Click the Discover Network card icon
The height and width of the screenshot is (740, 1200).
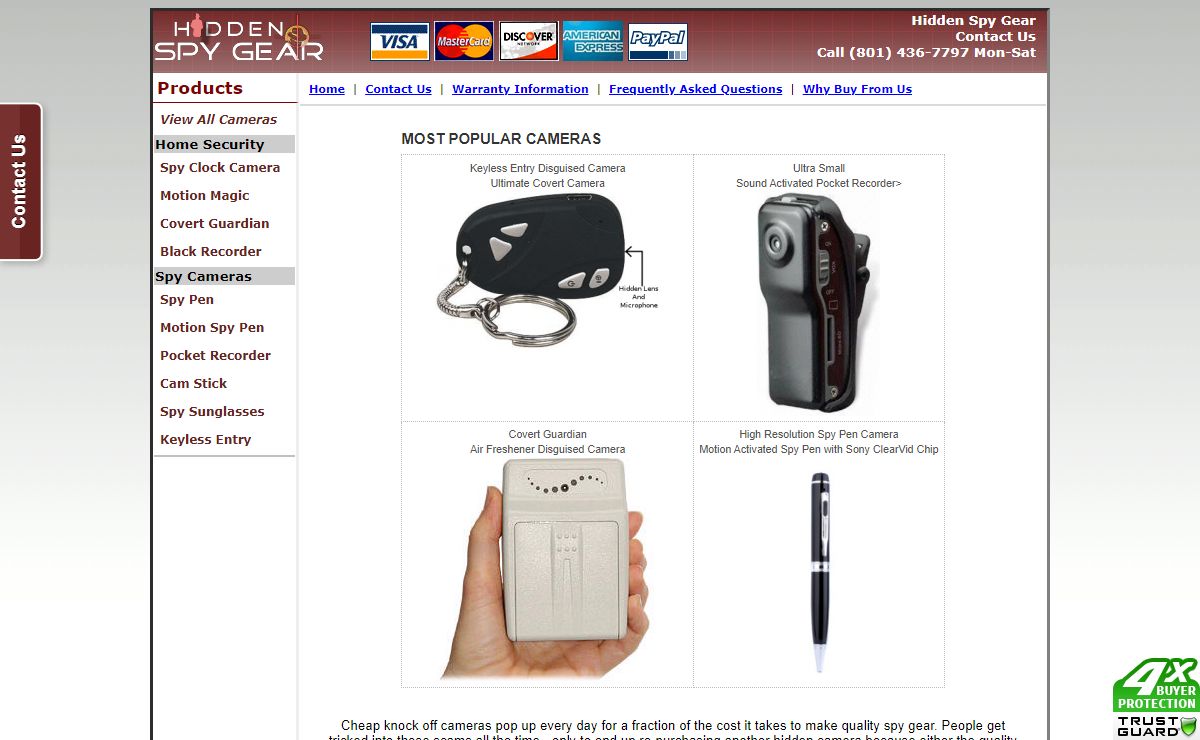[529, 42]
